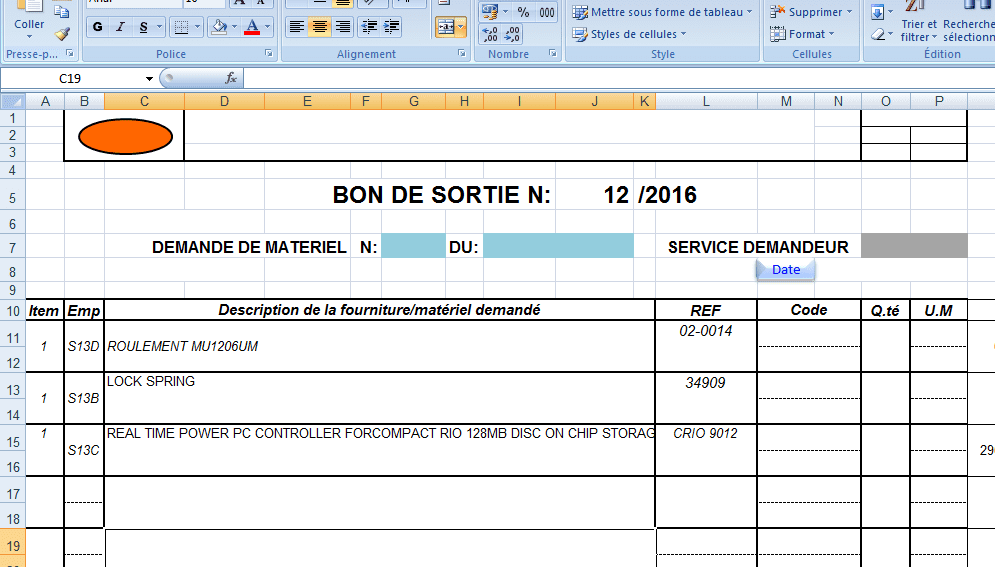Select Emp cell S13D
The image size is (995, 567).
point(84,346)
